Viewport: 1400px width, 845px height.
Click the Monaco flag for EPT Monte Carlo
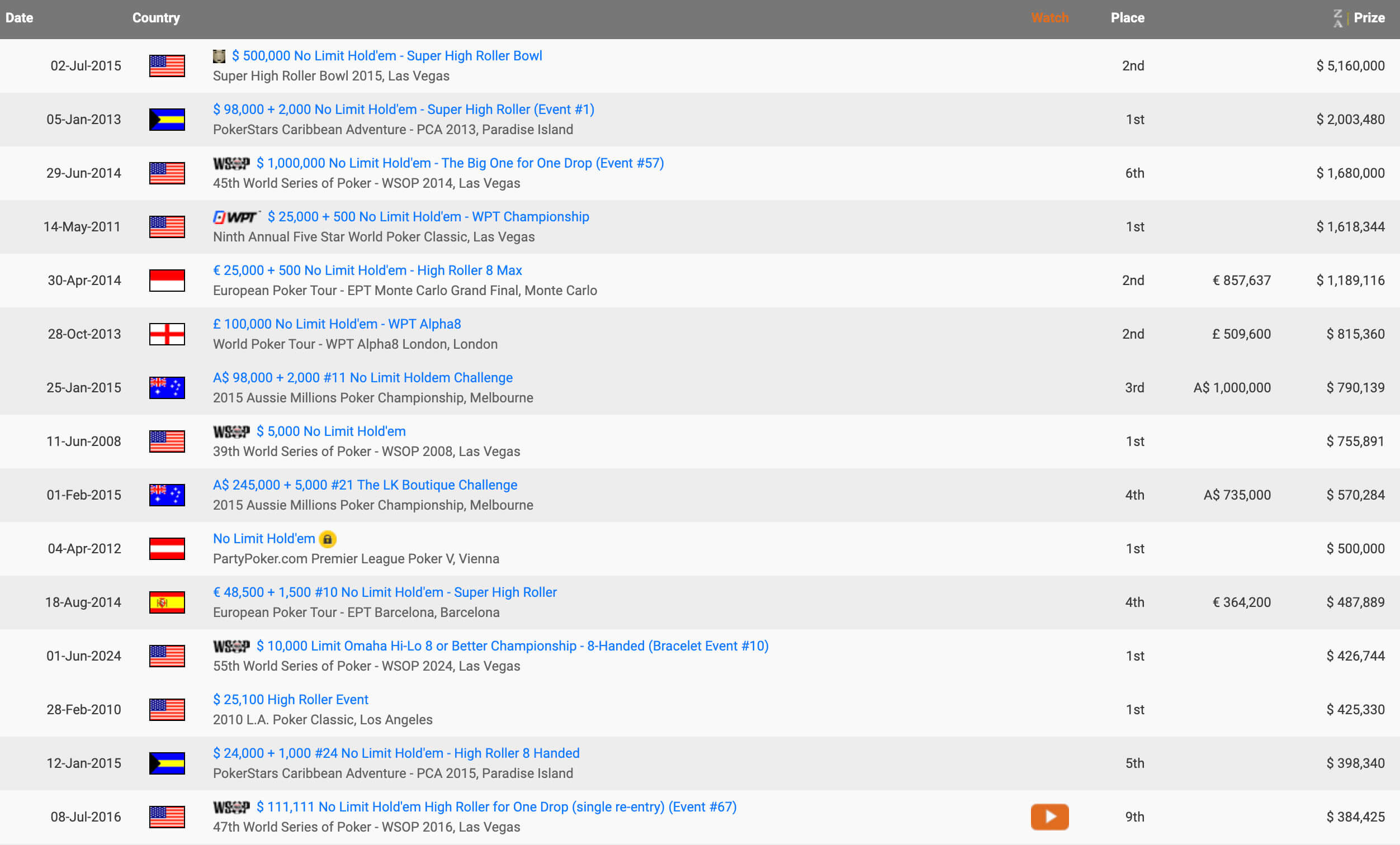(167, 281)
